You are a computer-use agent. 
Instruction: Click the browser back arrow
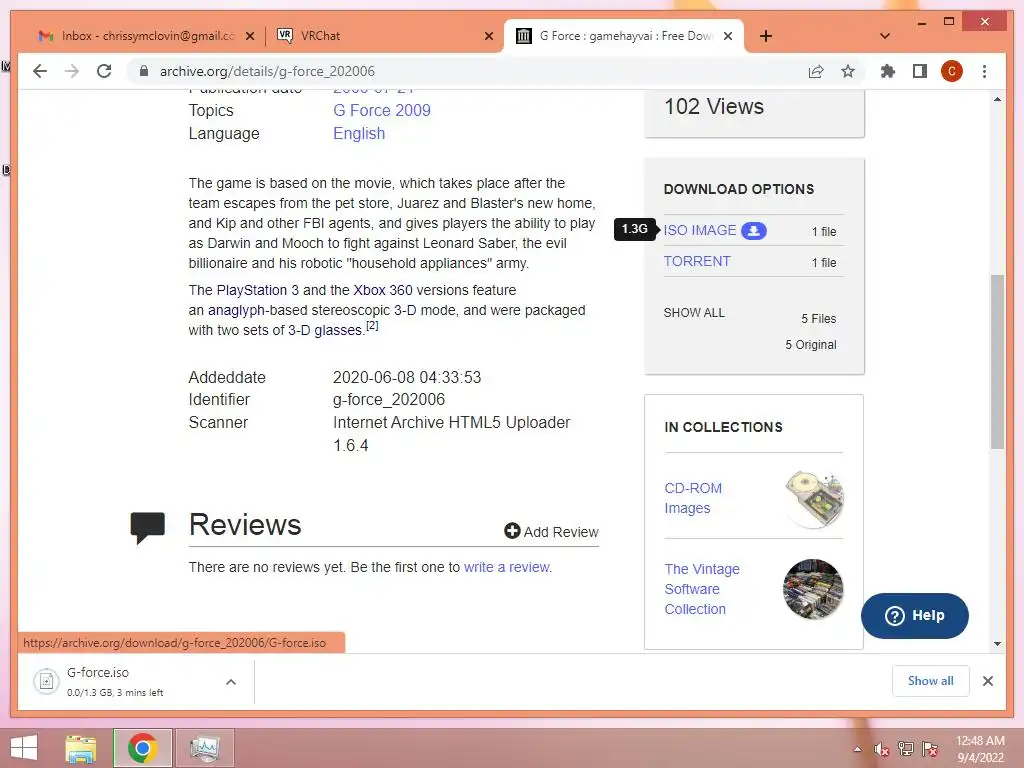click(x=40, y=71)
